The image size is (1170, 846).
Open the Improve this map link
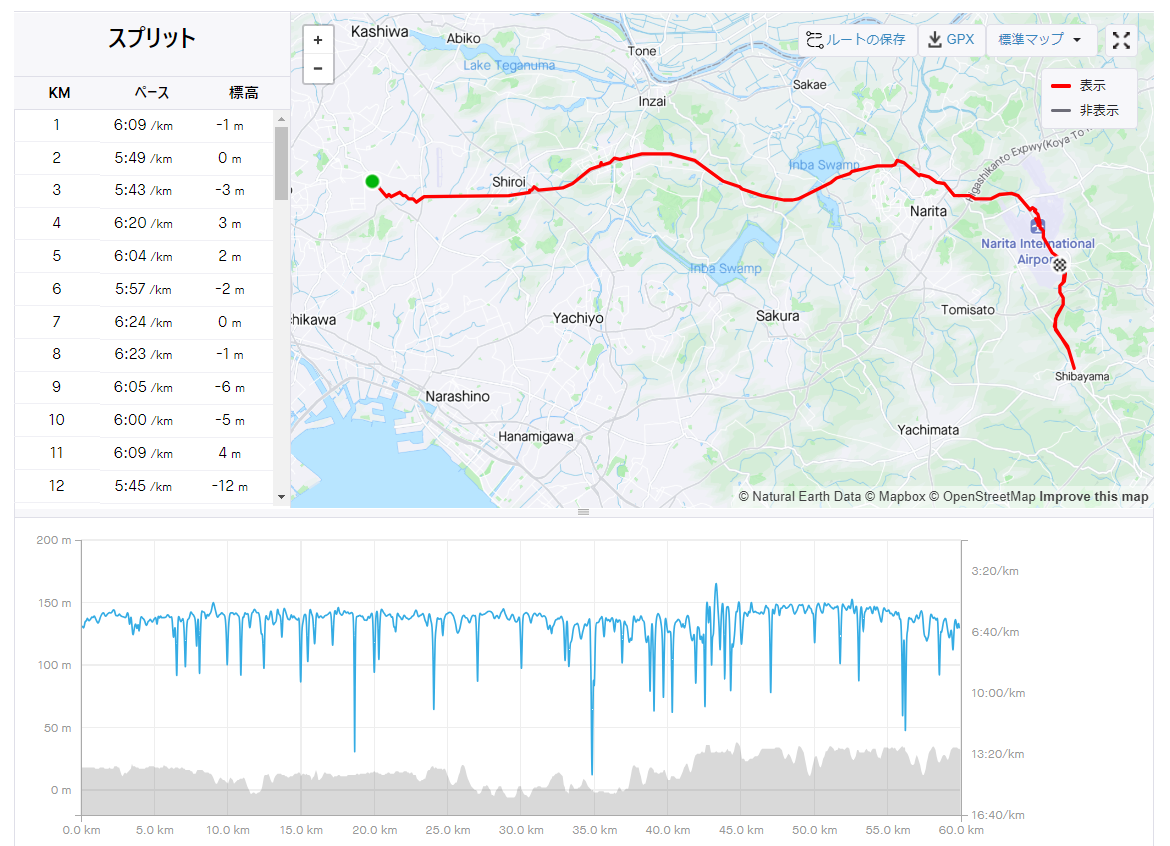coord(1093,497)
